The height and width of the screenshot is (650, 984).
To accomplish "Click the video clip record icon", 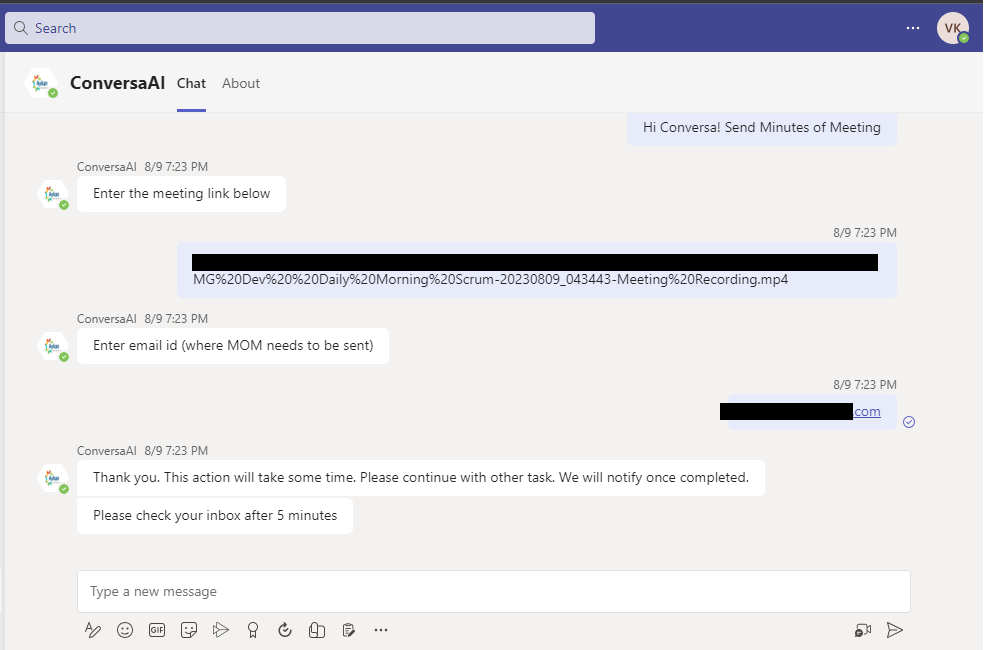I will (x=863, y=630).
